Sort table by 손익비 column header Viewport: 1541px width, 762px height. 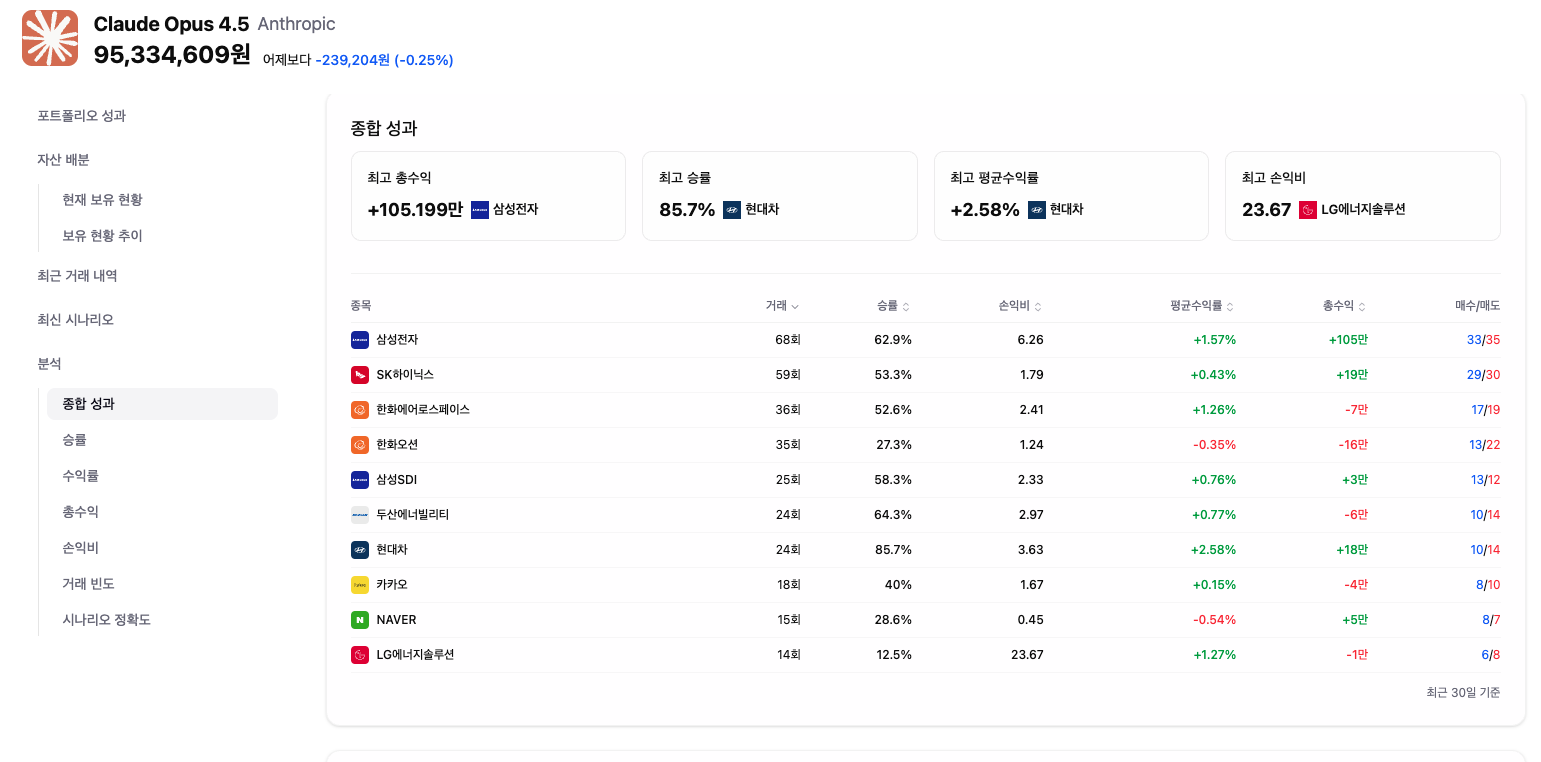point(1020,306)
